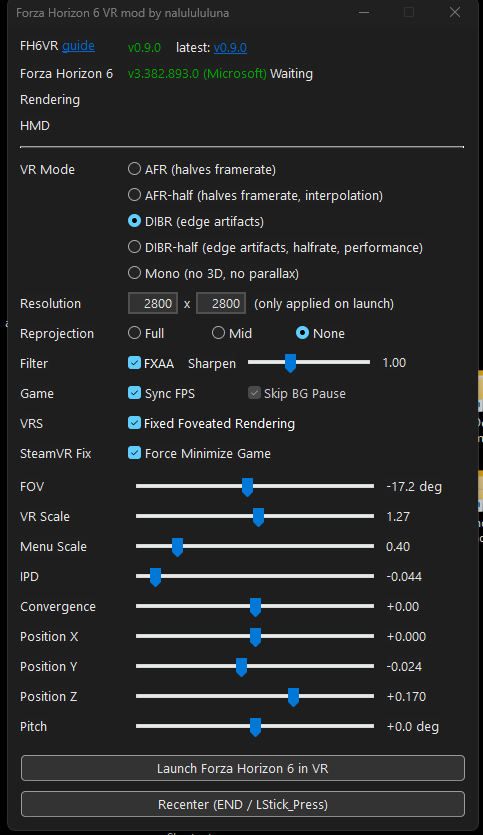Click the IPD slider thumb
This screenshot has width=483, height=835.
pos(155,577)
